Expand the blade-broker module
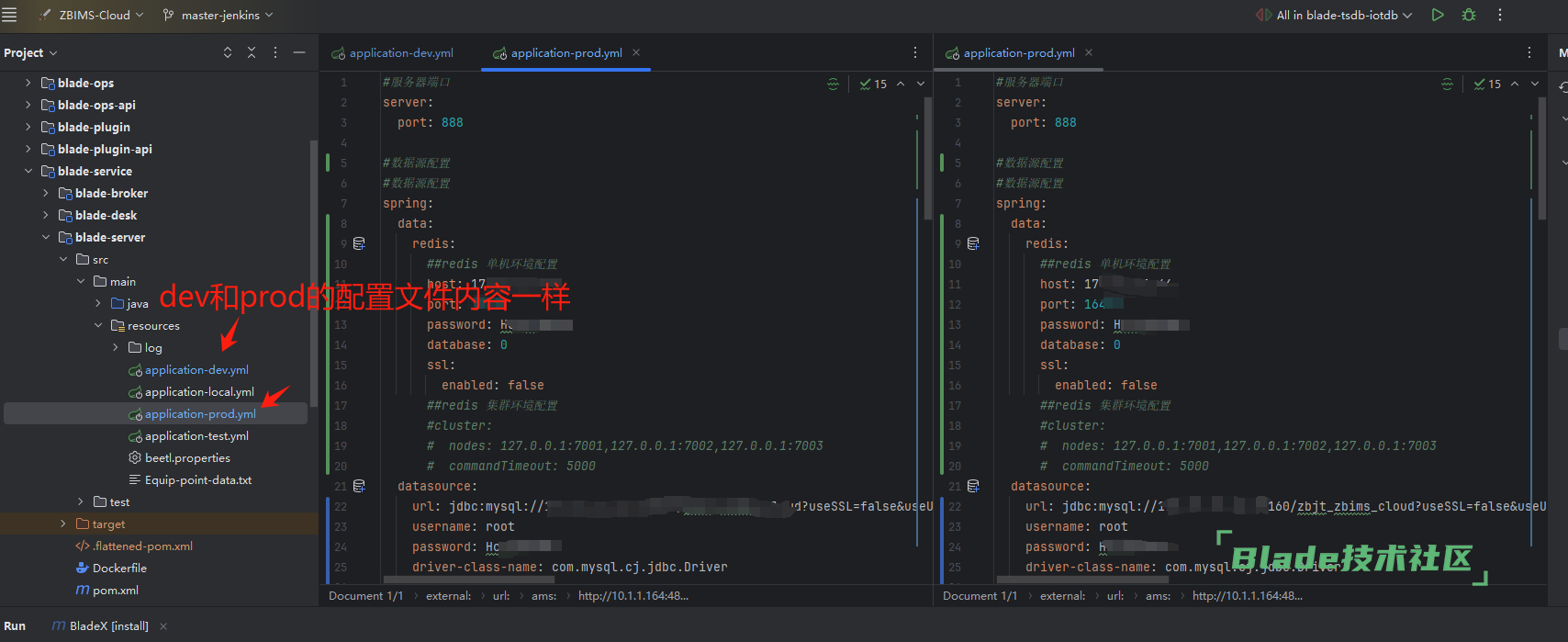This screenshot has width=1568, height=642. tap(45, 193)
